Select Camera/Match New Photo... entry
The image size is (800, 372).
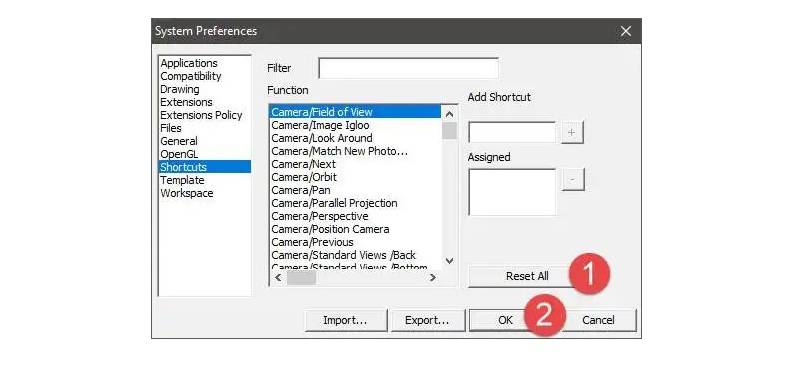[x=355, y=152]
